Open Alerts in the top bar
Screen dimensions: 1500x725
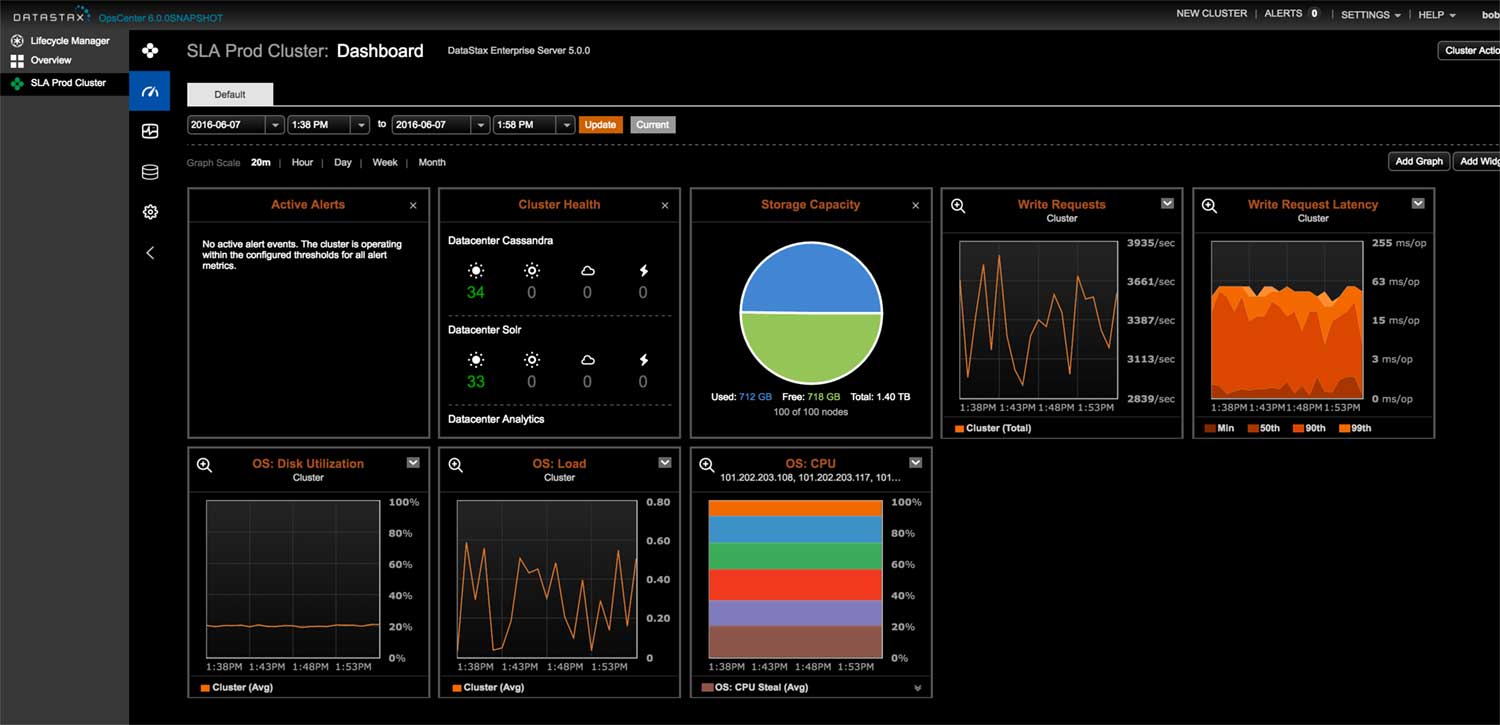tap(1292, 14)
